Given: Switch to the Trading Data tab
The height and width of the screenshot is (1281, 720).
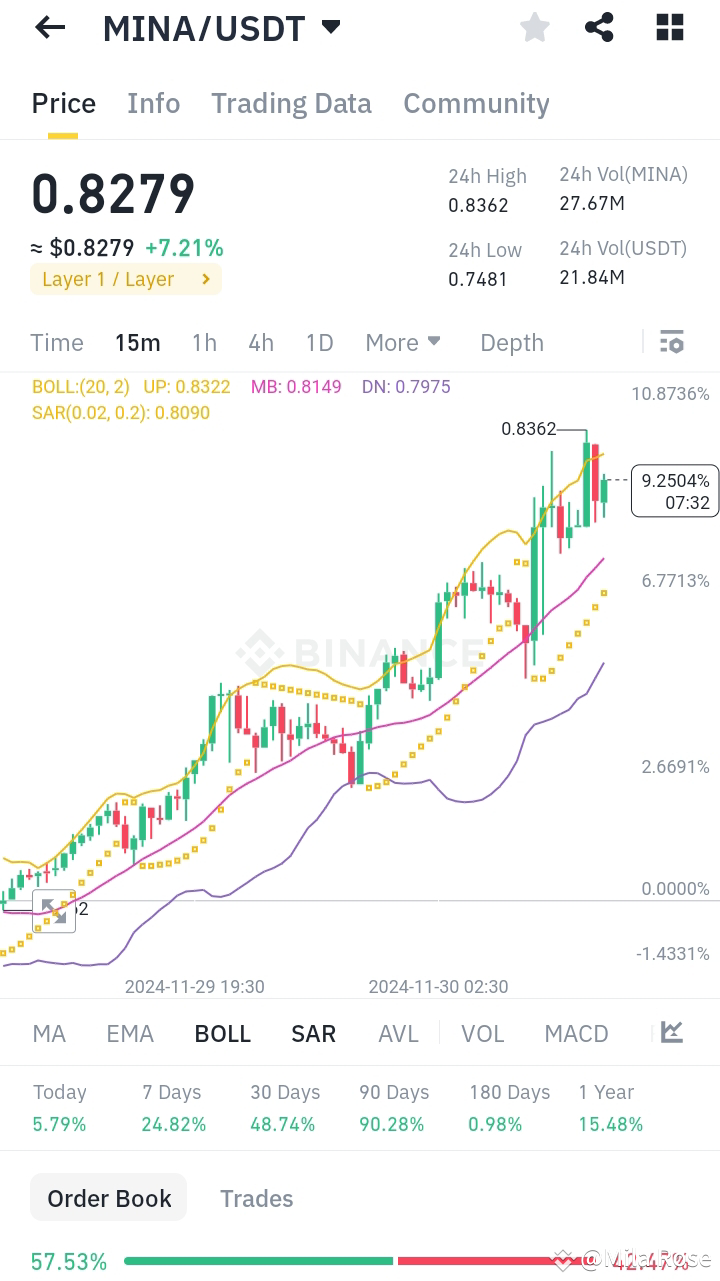Looking at the screenshot, I should (291, 103).
